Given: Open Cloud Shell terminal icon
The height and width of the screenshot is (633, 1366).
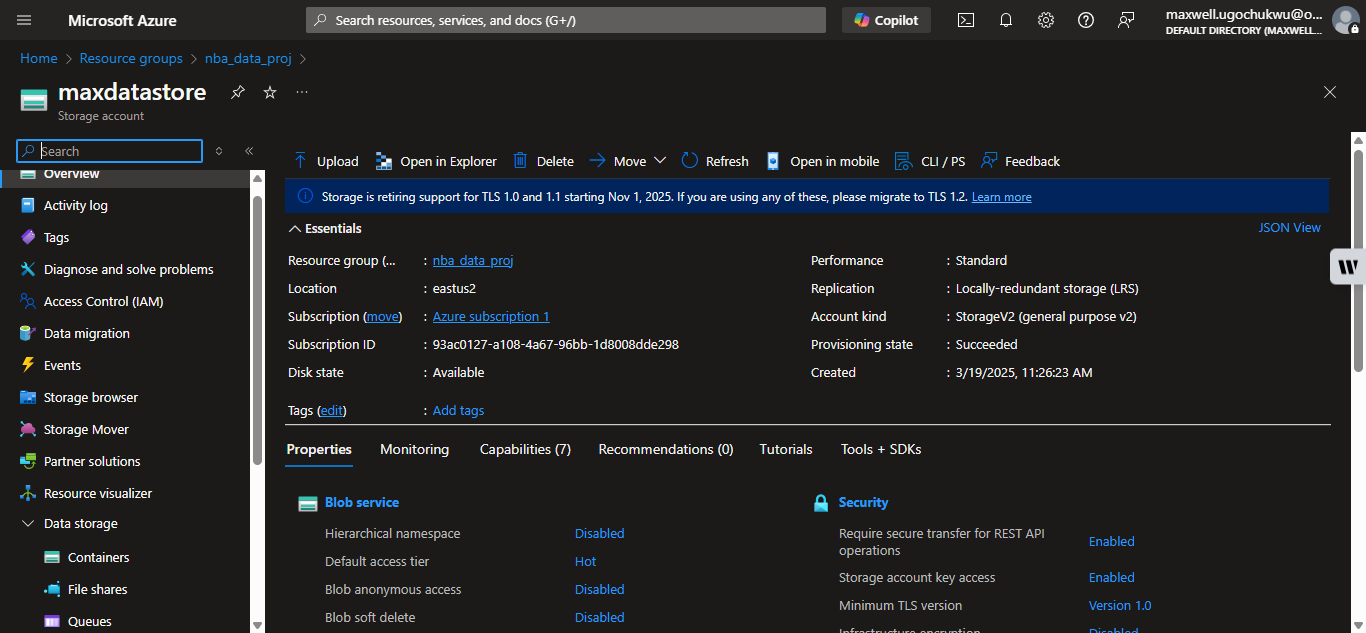Looking at the screenshot, I should [966, 20].
